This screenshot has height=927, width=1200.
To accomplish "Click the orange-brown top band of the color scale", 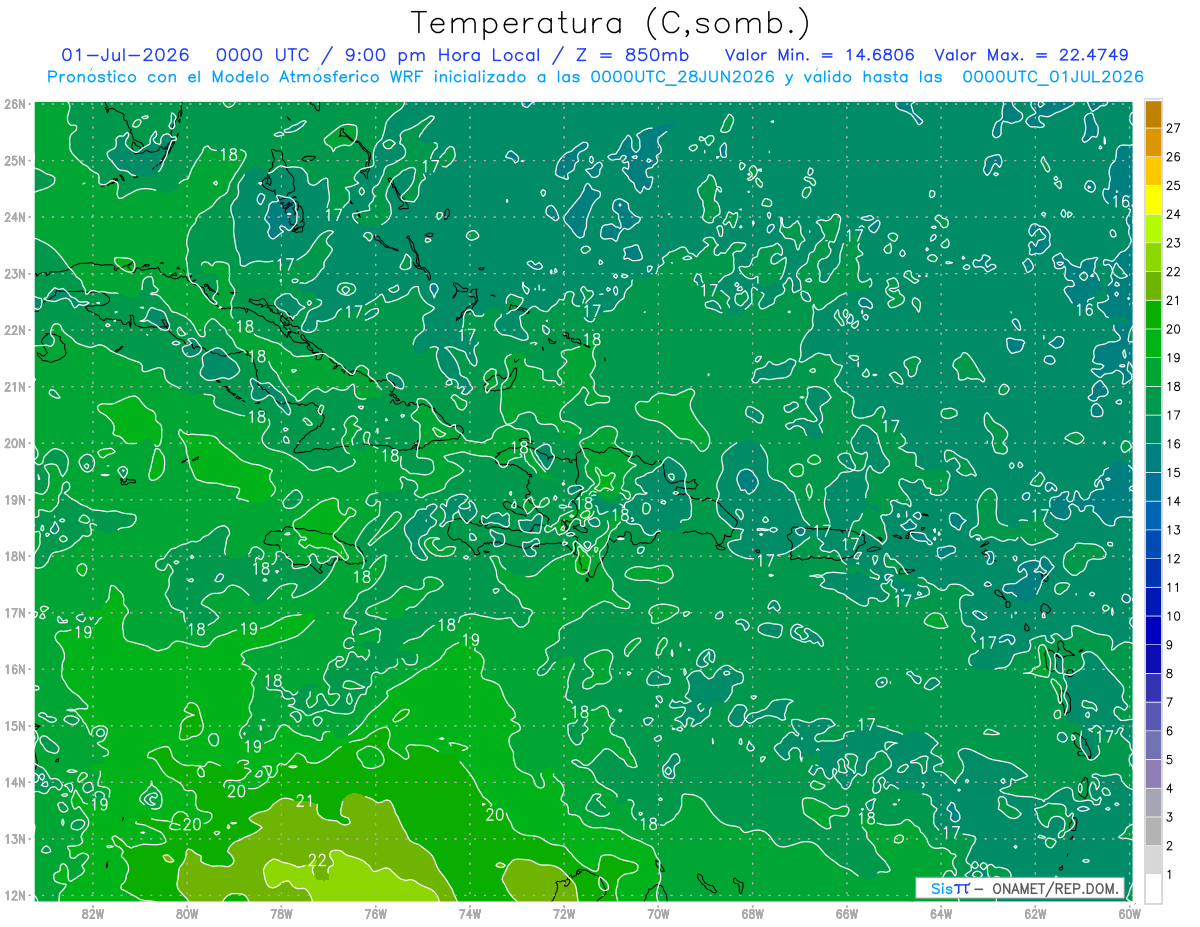I will tap(1153, 113).
